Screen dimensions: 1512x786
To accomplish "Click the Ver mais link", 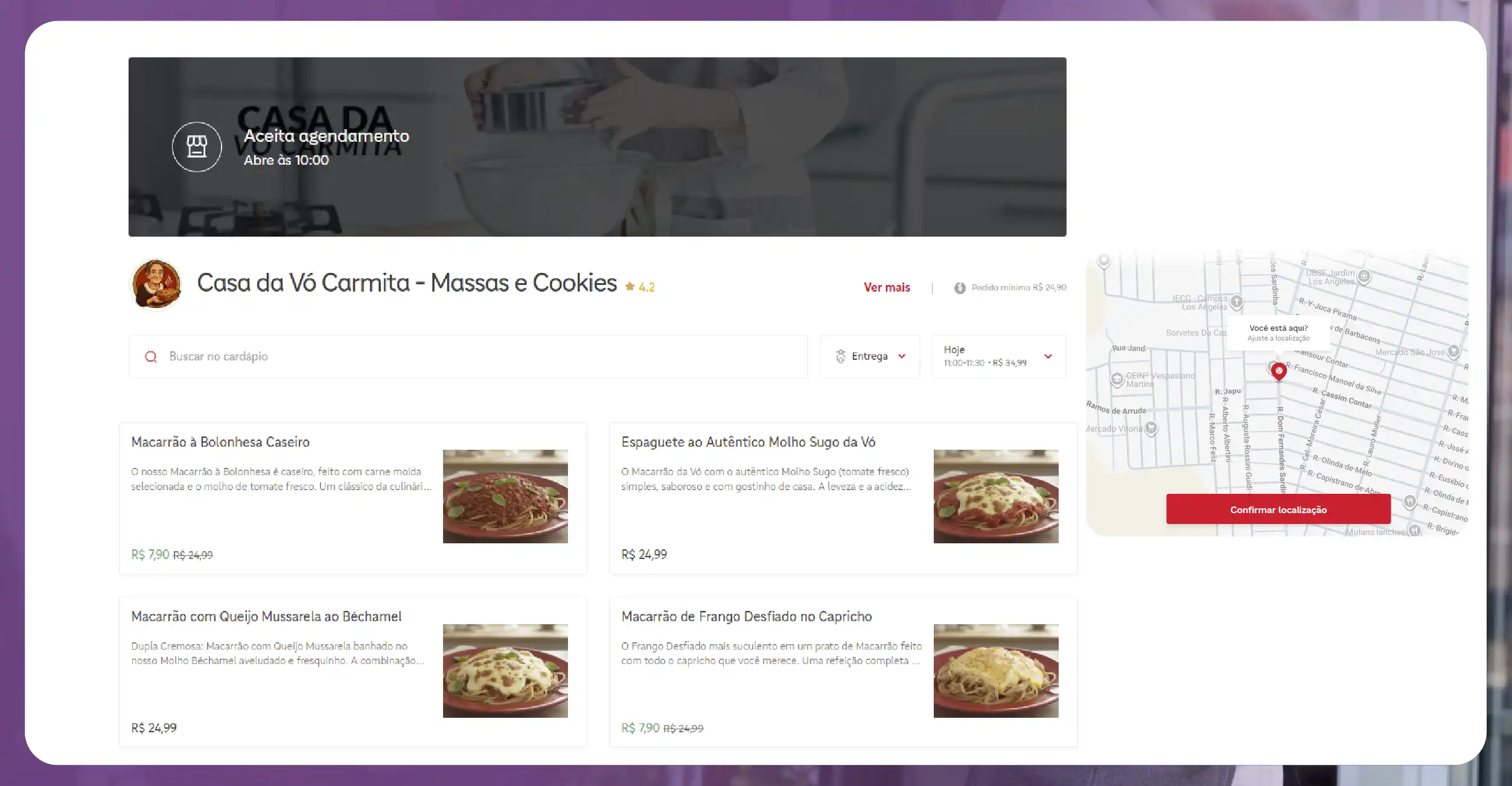I will point(886,287).
